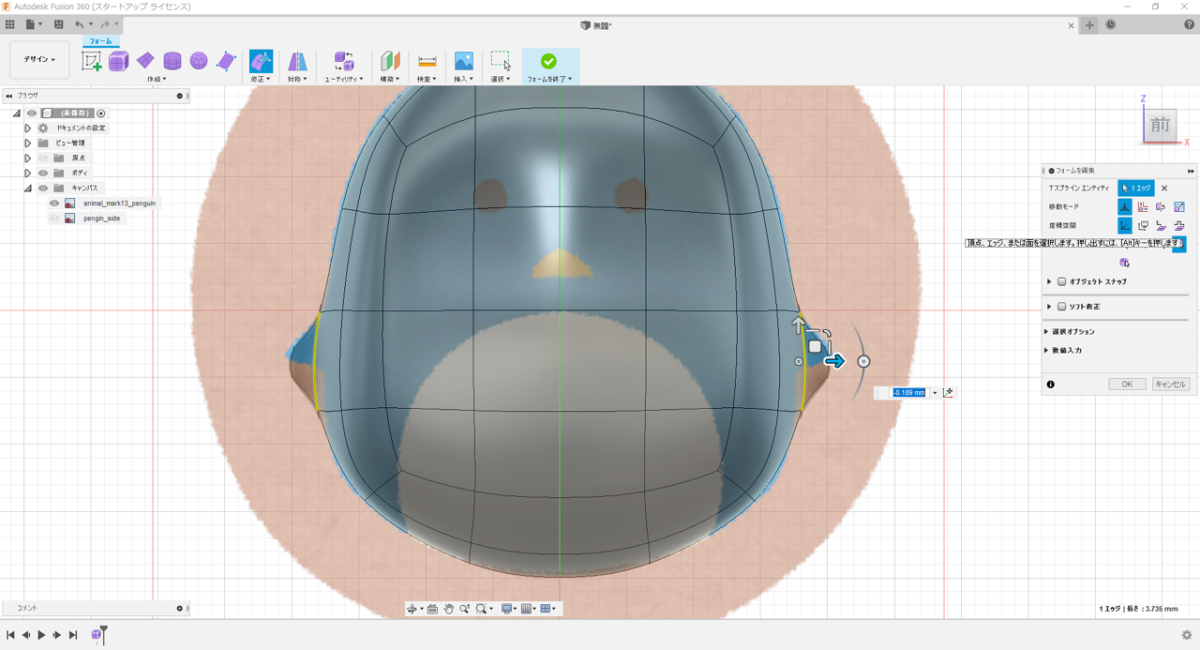Viewport: 1200px width, 650px height.
Task: Expand the ビュー管理 node
Action: click(28, 143)
